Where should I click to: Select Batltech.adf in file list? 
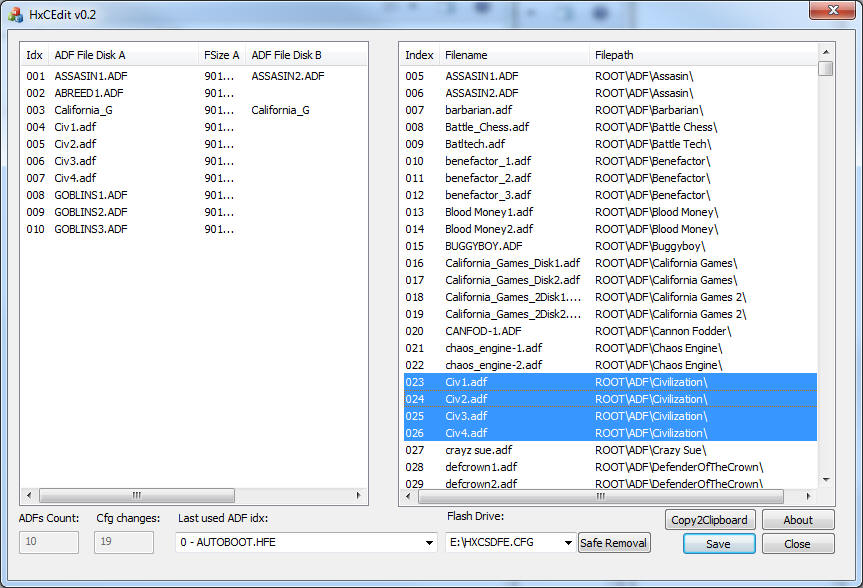(475, 144)
